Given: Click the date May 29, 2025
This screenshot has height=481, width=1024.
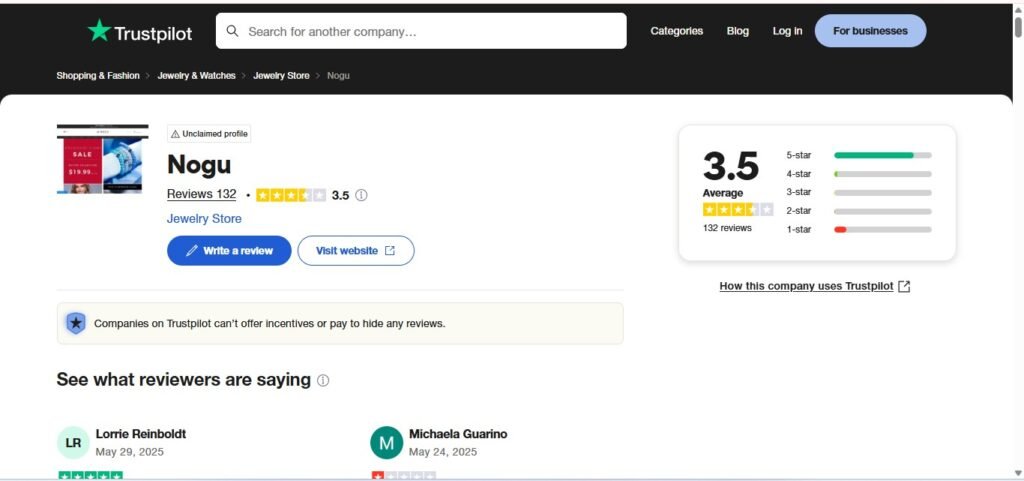Looking at the screenshot, I should click(130, 452).
